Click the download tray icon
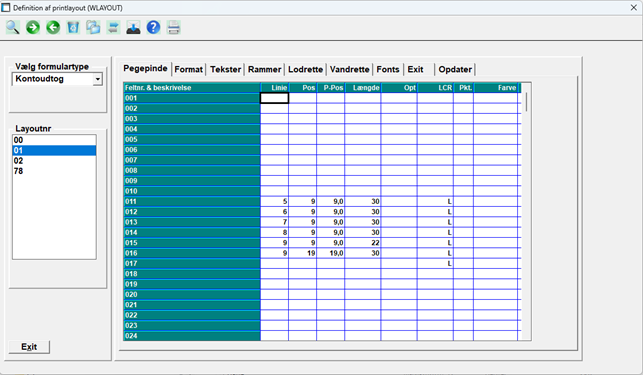Image resolution: width=643 pixels, height=375 pixels. [133, 27]
